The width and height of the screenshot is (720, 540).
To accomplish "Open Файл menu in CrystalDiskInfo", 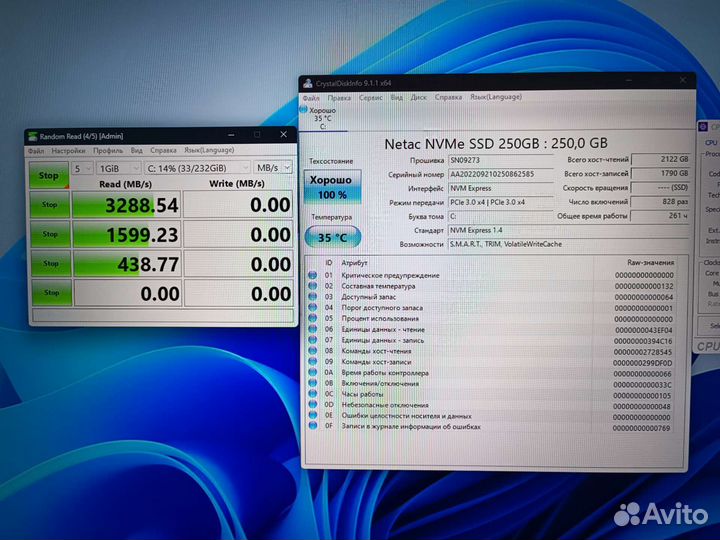I will [311, 98].
